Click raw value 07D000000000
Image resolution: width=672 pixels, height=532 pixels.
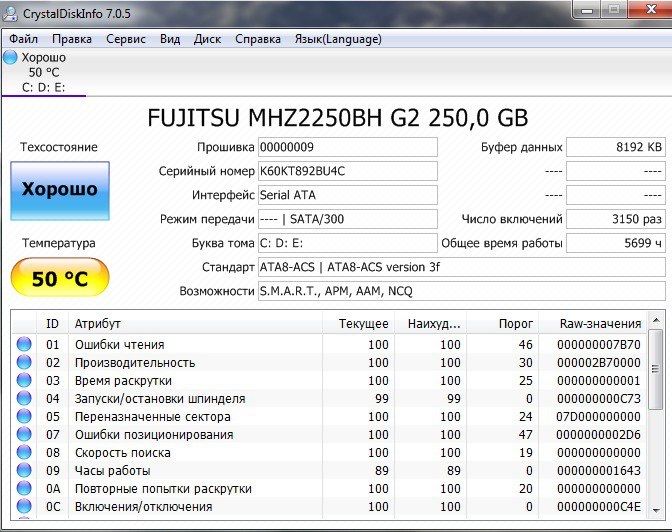pyautogui.click(x=598, y=417)
